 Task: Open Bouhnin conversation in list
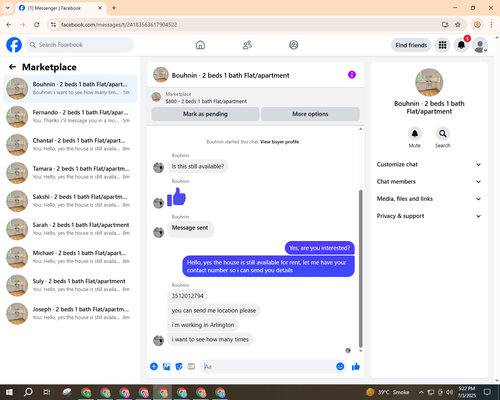coord(70,89)
